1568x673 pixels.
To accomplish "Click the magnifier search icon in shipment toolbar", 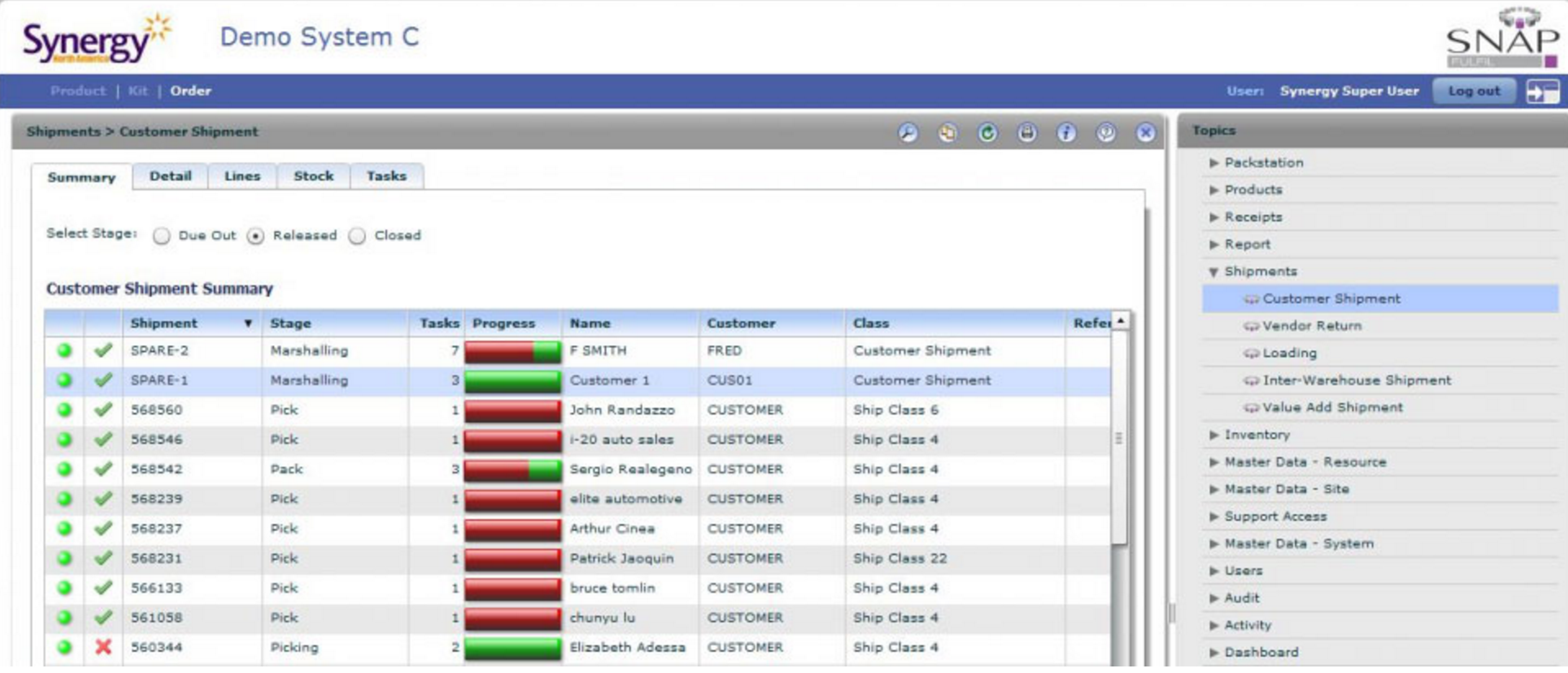I will (908, 132).
